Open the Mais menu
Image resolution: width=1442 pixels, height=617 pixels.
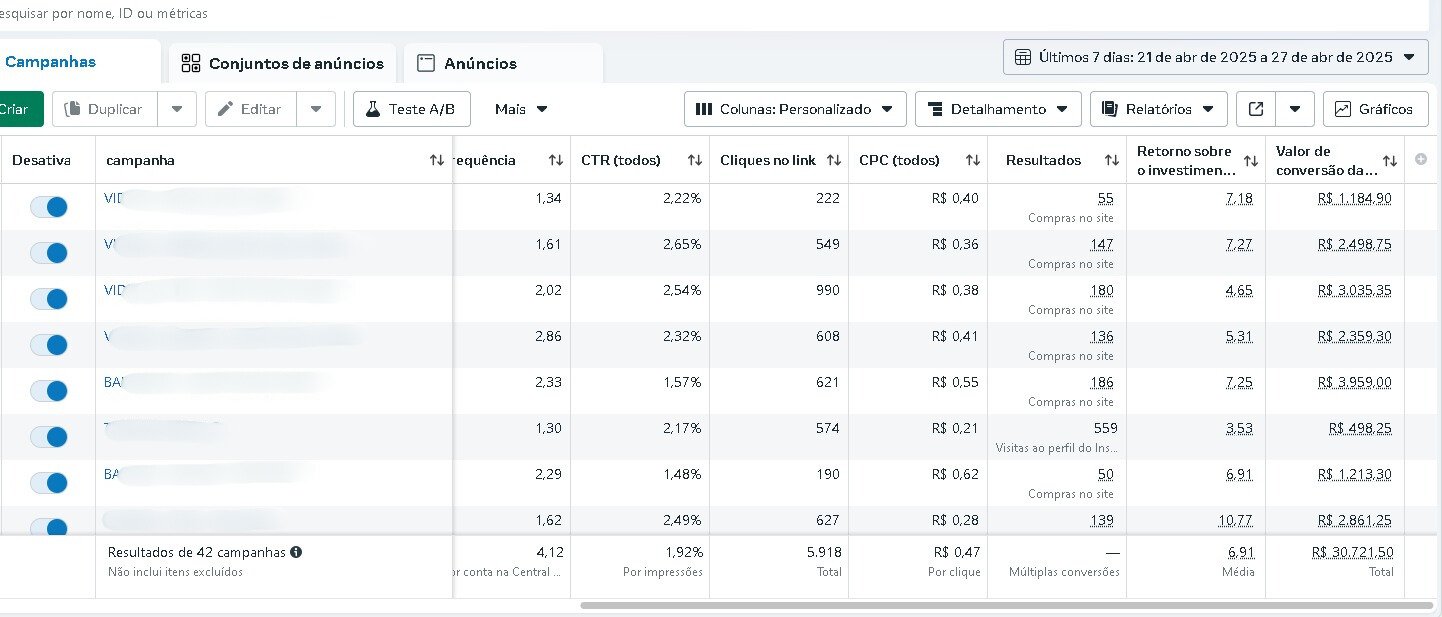point(521,109)
